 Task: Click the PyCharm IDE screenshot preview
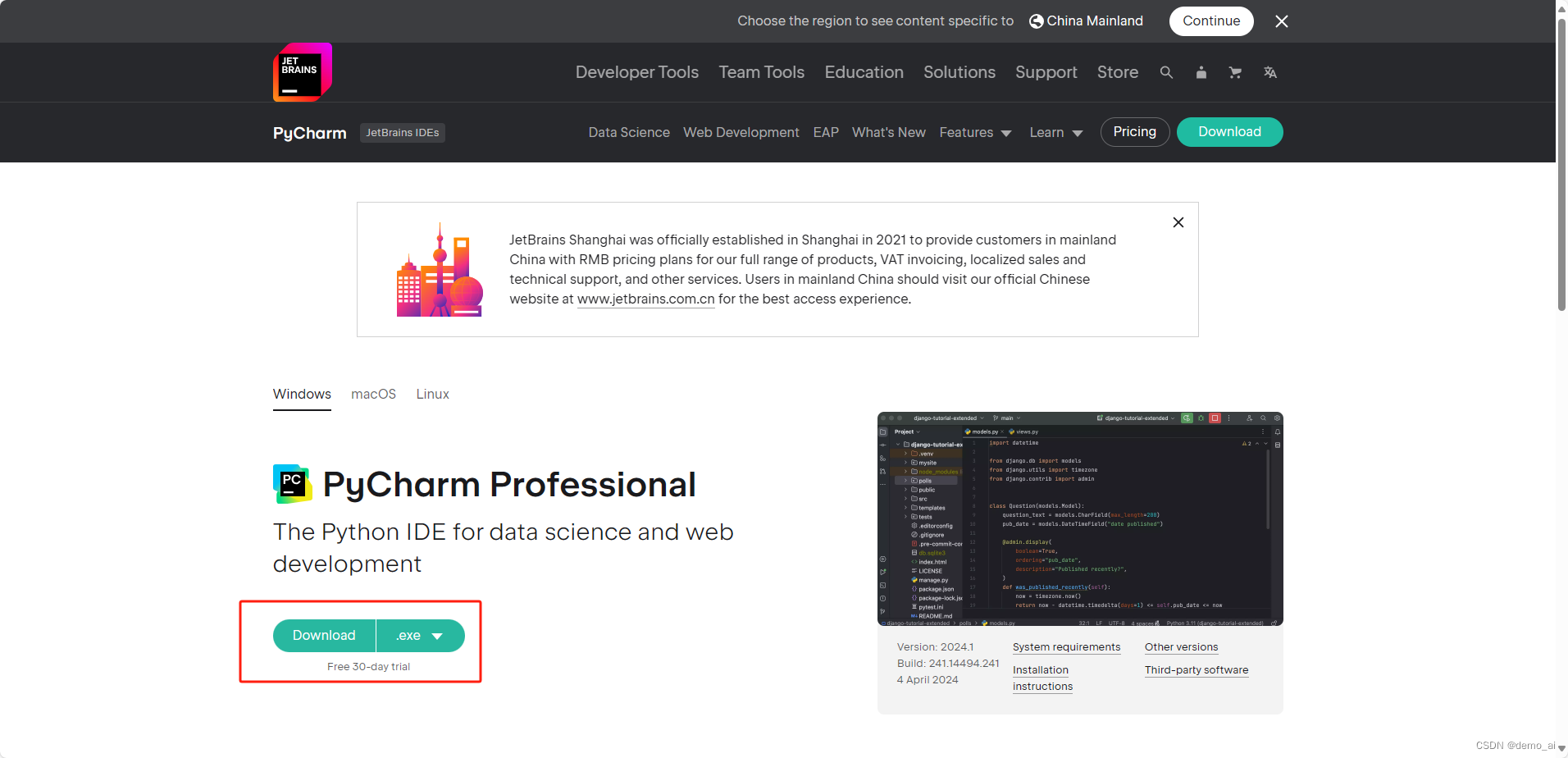(x=1080, y=518)
